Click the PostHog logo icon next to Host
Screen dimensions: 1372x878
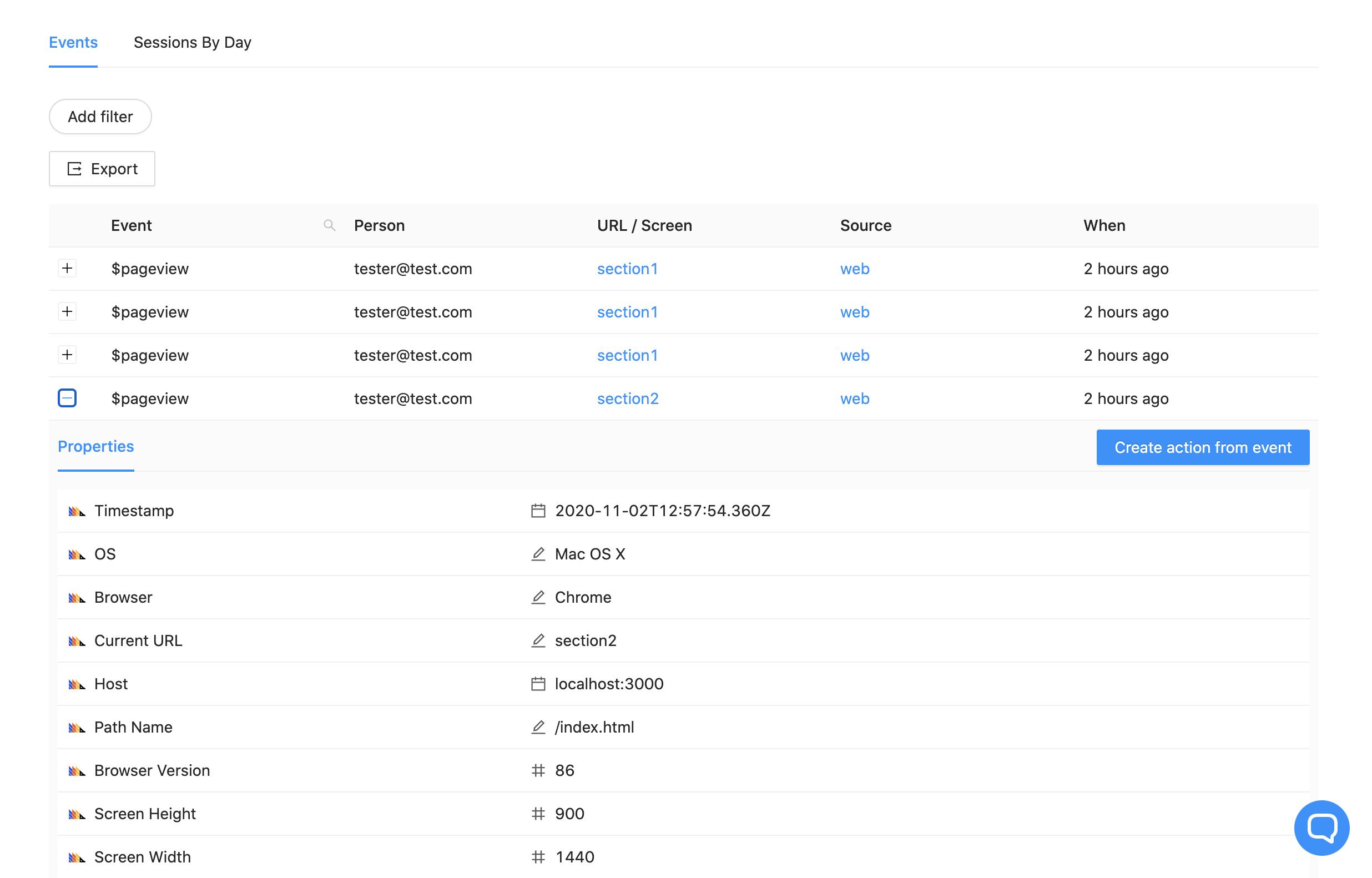(77, 684)
